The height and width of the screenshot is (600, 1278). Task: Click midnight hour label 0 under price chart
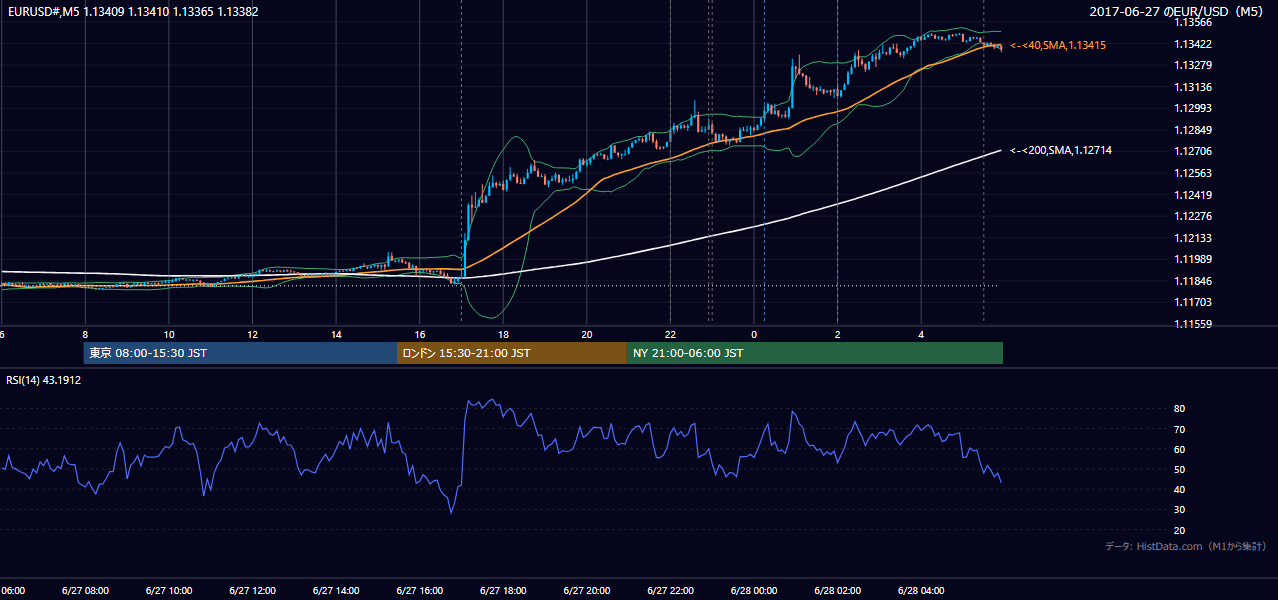point(753,334)
